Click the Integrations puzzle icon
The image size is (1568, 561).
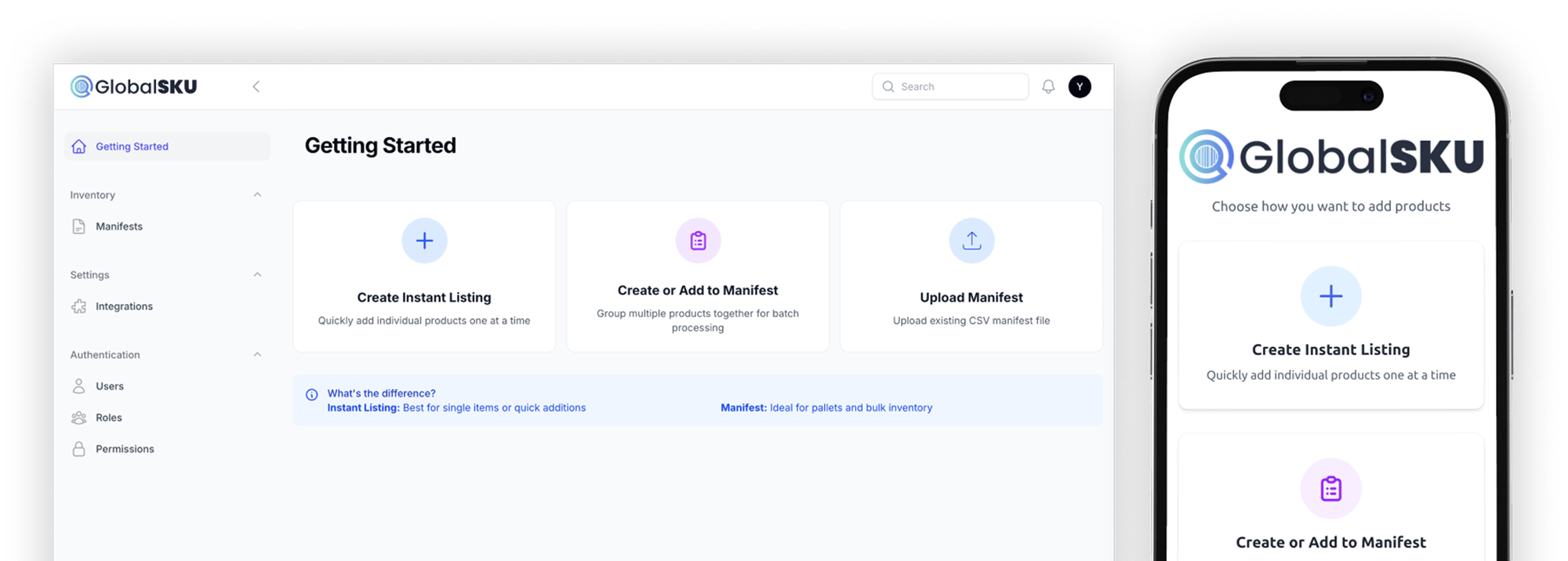[78, 306]
